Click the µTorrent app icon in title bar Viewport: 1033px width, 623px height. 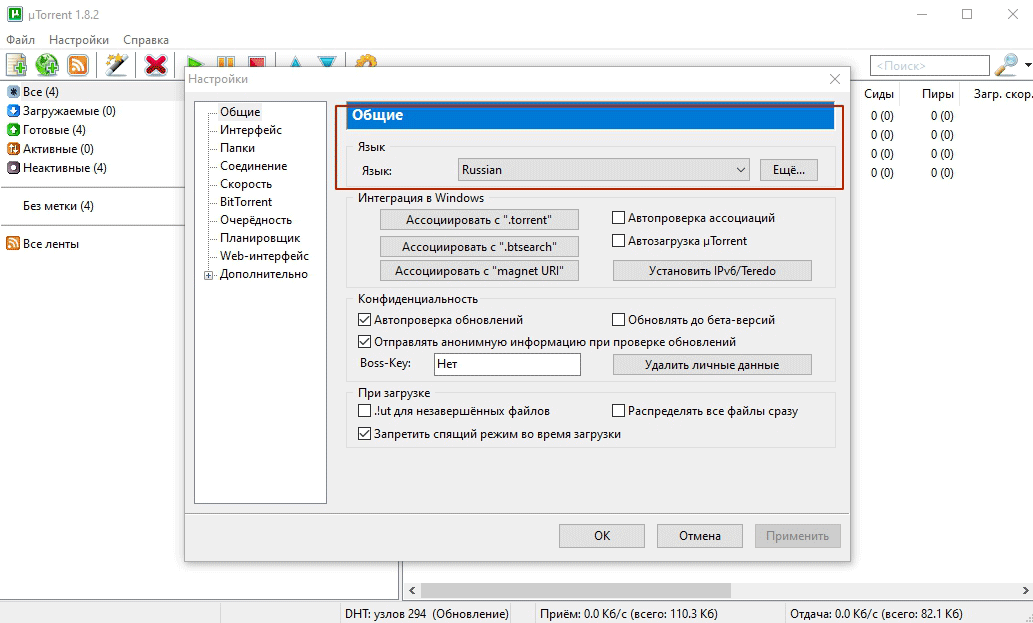(x=14, y=14)
